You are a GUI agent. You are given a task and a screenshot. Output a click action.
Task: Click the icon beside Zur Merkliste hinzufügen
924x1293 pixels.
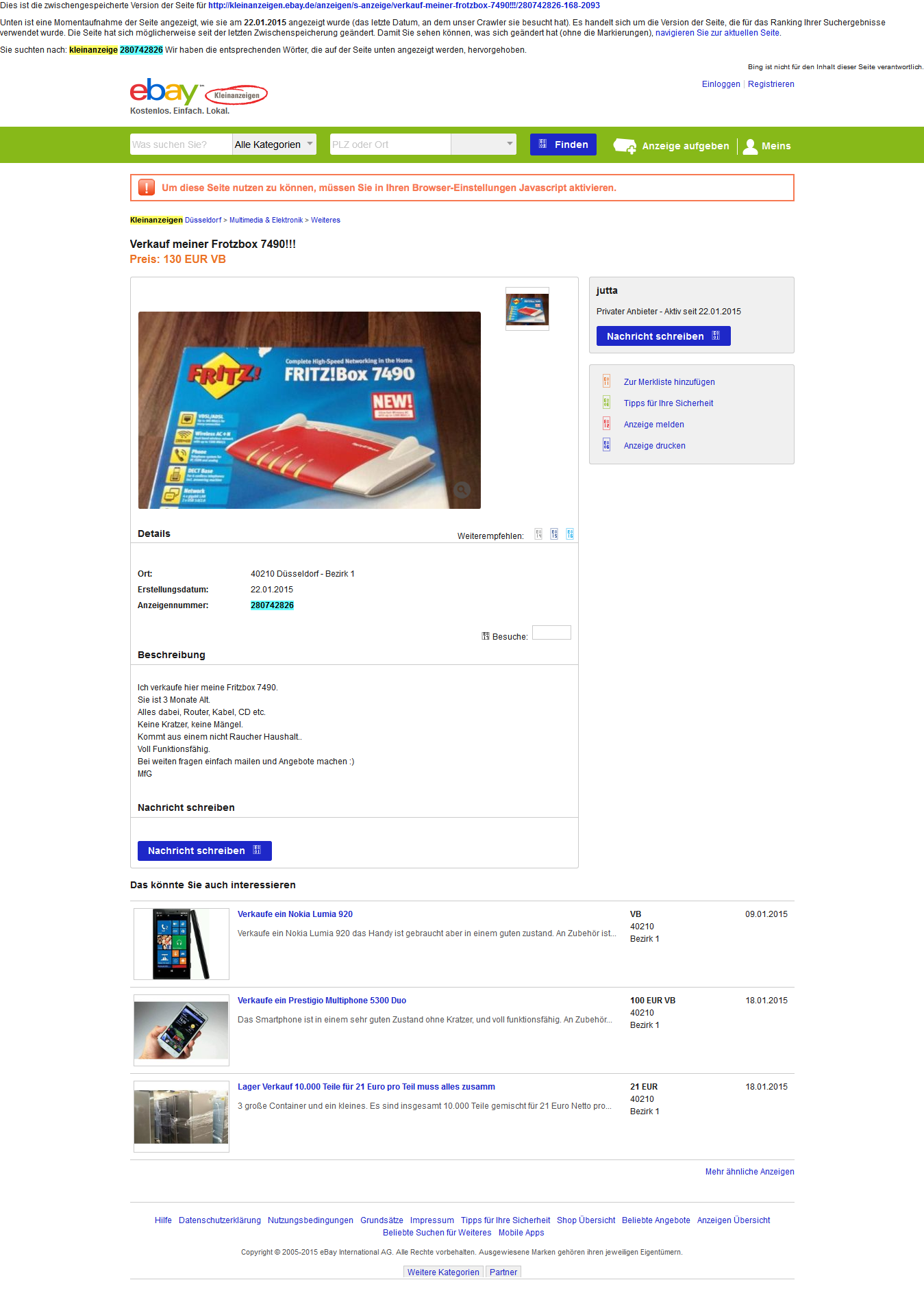click(x=606, y=381)
